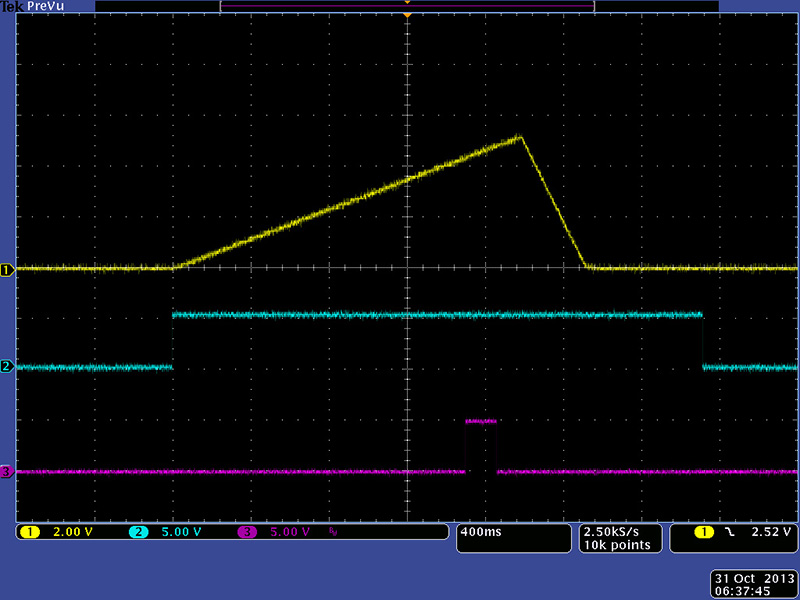Click the 2.52 V trigger level readout
The image size is (800, 600).
(770, 532)
